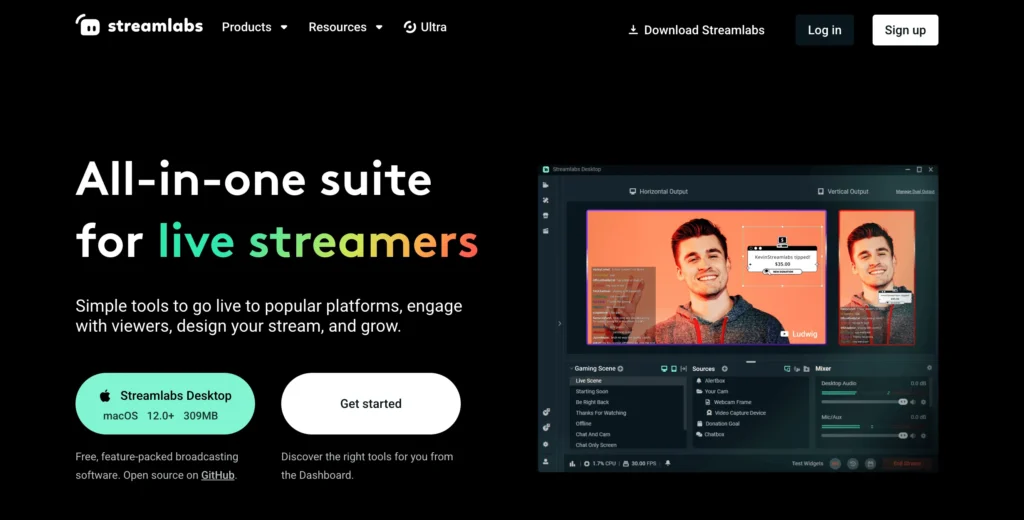Viewport: 1024px width, 520px height.
Task: Click the icon right of vertical display toggle
Action: click(x=683, y=368)
